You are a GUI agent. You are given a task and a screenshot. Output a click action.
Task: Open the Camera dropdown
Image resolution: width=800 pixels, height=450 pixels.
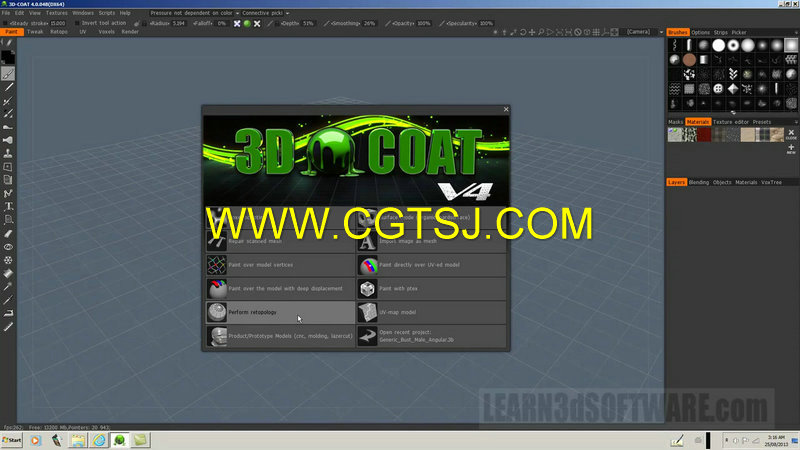click(644, 32)
